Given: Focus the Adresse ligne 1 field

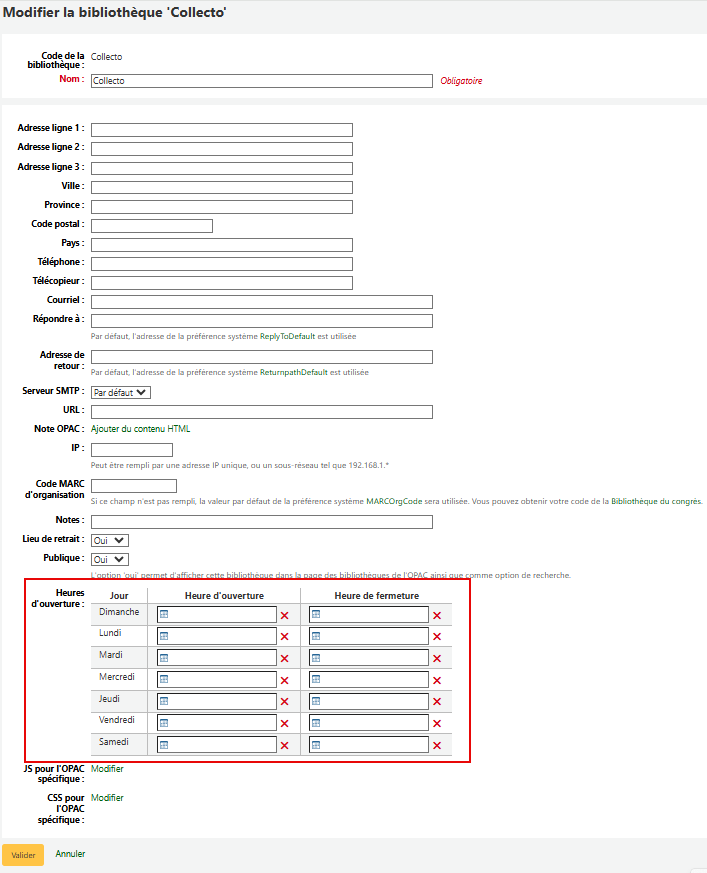Looking at the screenshot, I should (222, 130).
